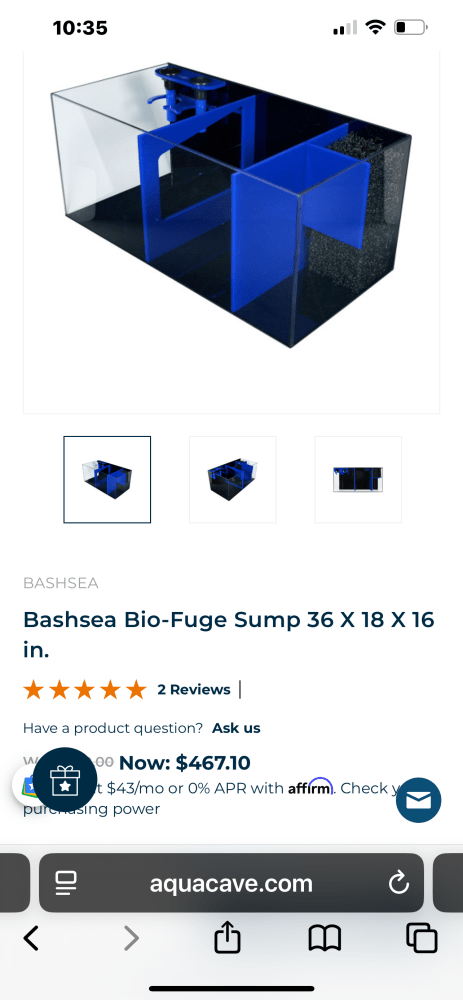The height and width of the screenshot is (1000, 463).
Task: Select the second sump thumbnail image
Action: click(233, 480)
